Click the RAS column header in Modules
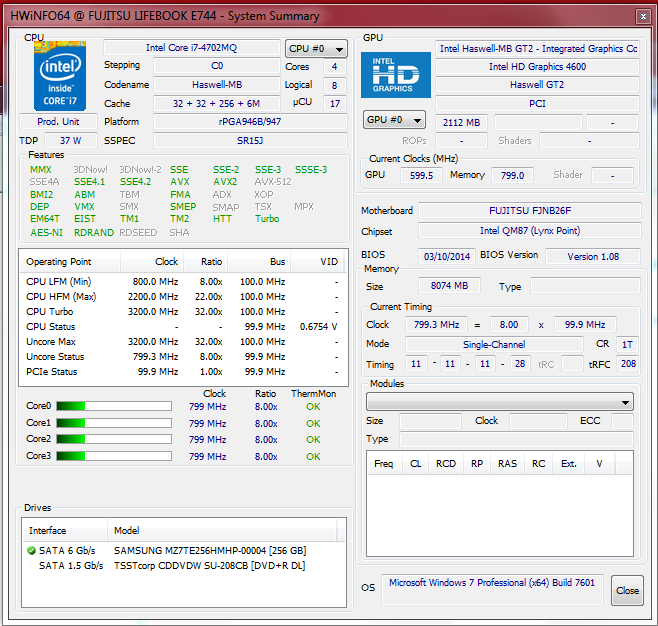 coord(507,464)
